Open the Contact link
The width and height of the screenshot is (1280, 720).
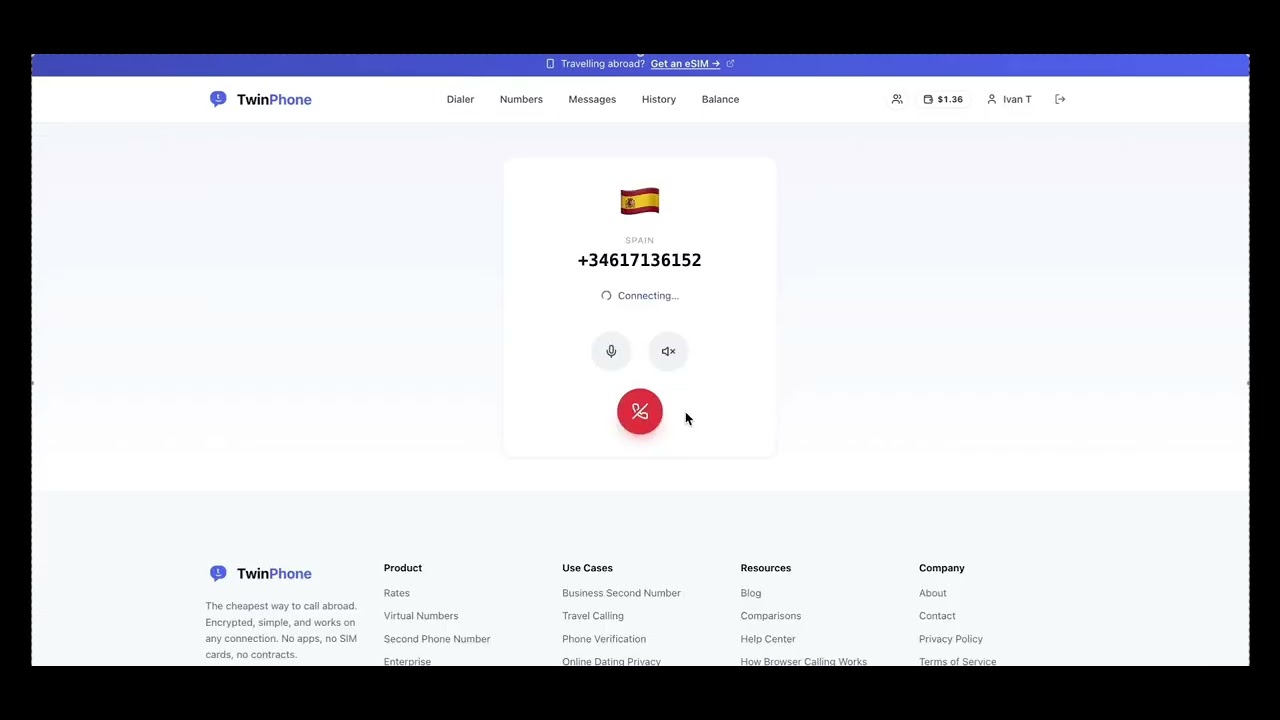click(x=937, y=616)
